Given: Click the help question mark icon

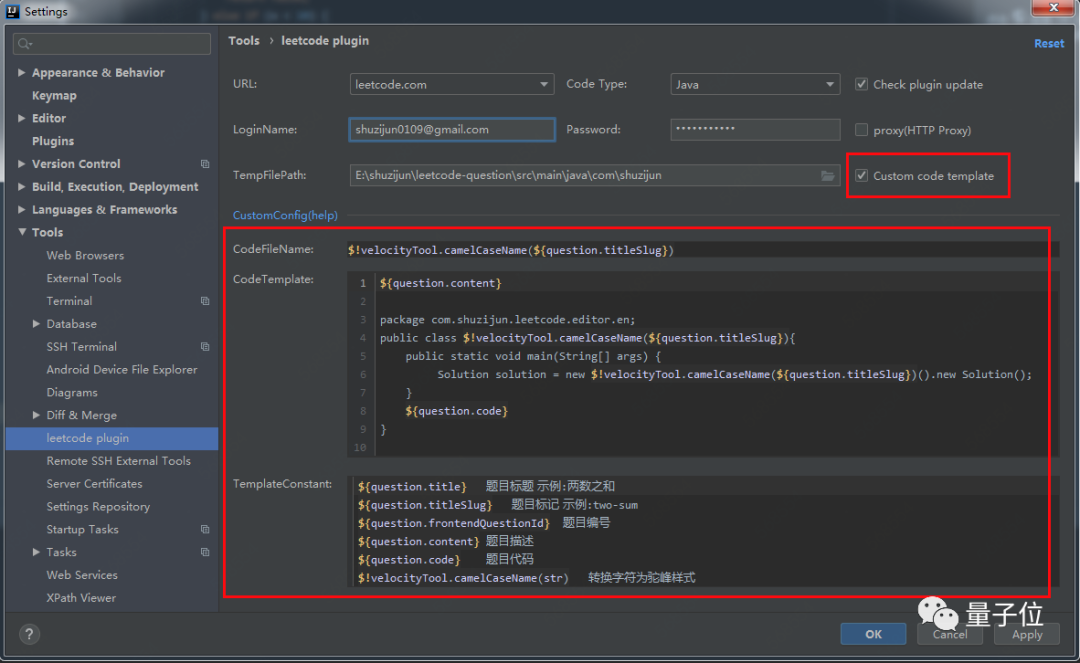Looking at the screenshot, I should coord(29,635).
